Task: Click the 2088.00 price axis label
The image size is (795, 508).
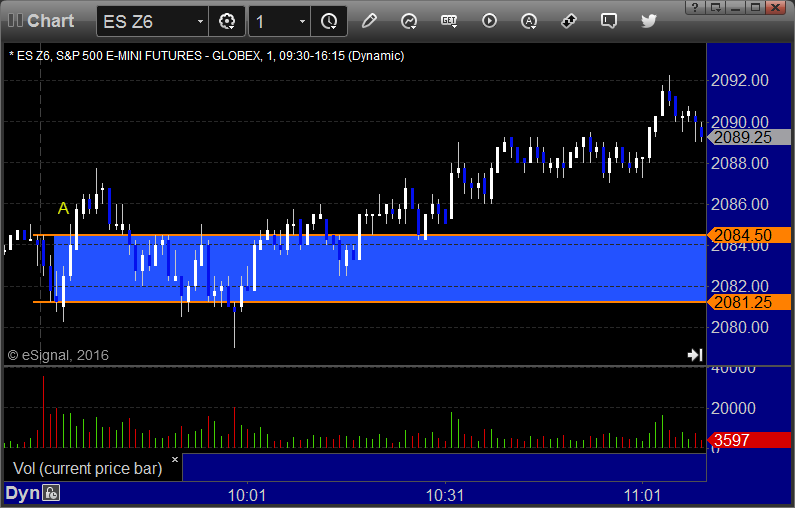Action: [x=740, y=163]
